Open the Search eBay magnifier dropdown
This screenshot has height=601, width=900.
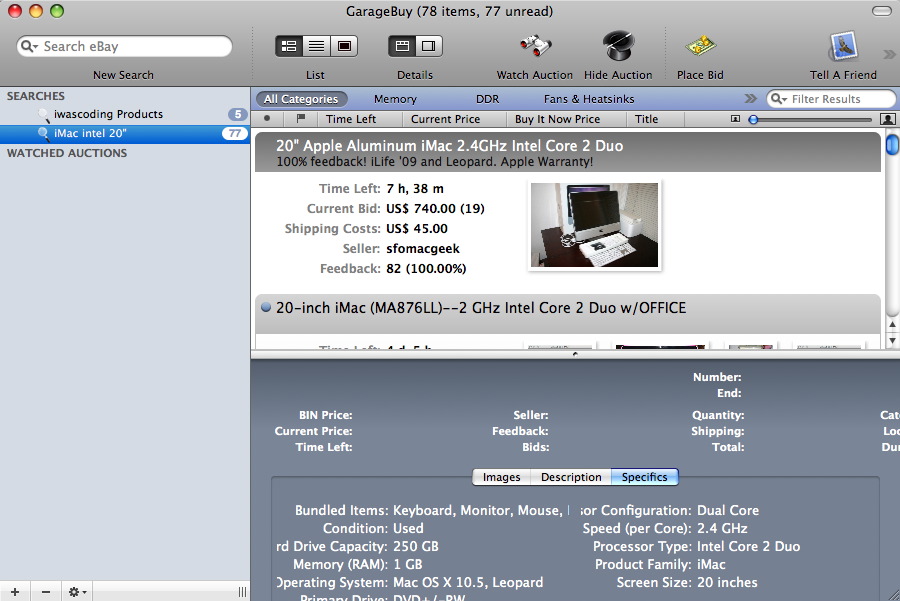[29, 46]
